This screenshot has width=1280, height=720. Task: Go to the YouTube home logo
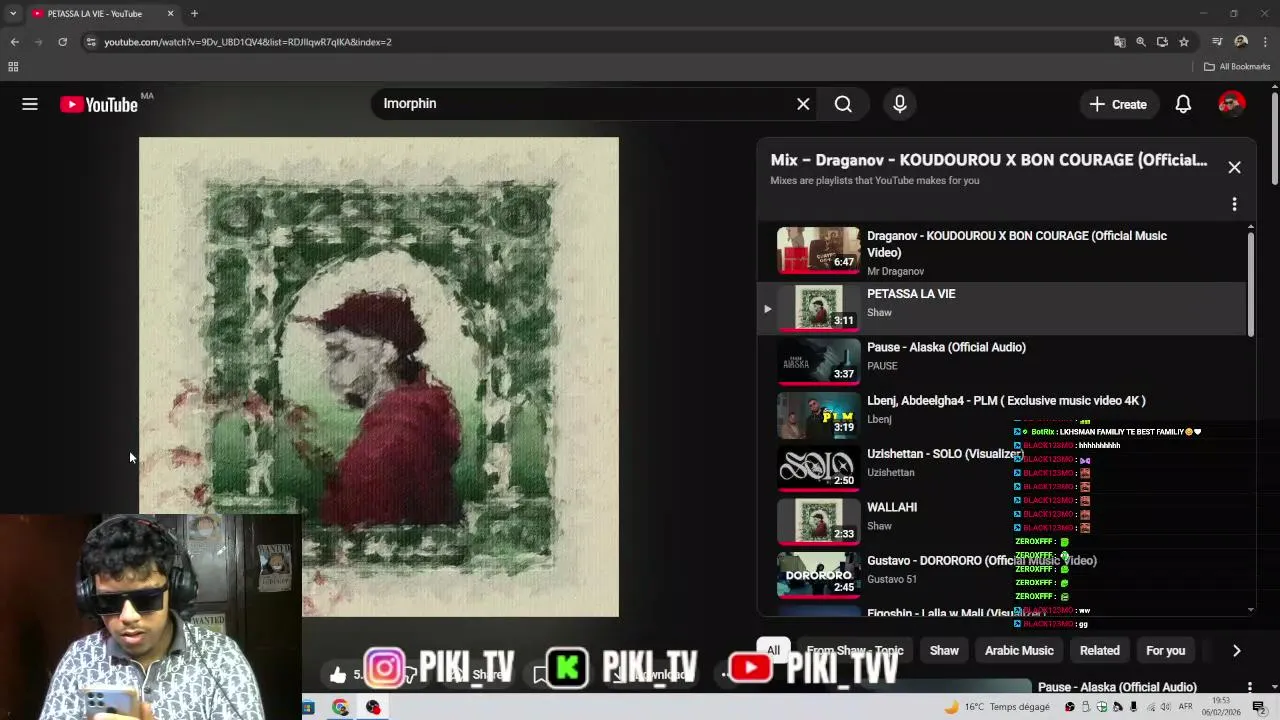99,104
